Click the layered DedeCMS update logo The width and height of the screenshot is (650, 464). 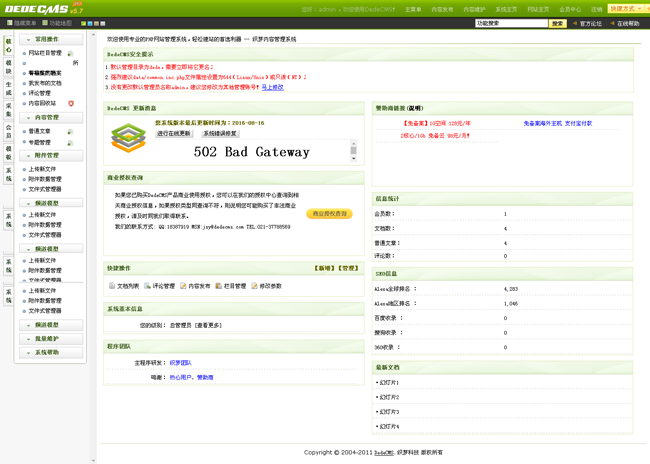[x=129, y=138]
